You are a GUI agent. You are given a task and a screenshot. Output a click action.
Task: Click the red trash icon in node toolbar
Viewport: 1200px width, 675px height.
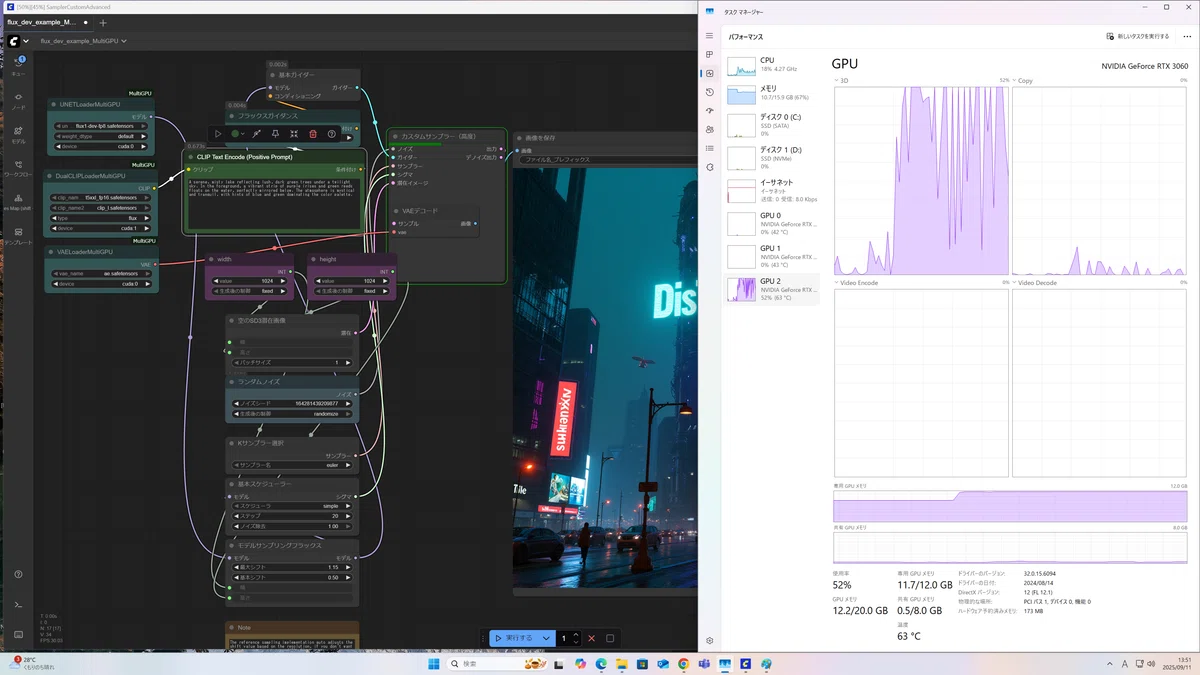pos(313,133)
